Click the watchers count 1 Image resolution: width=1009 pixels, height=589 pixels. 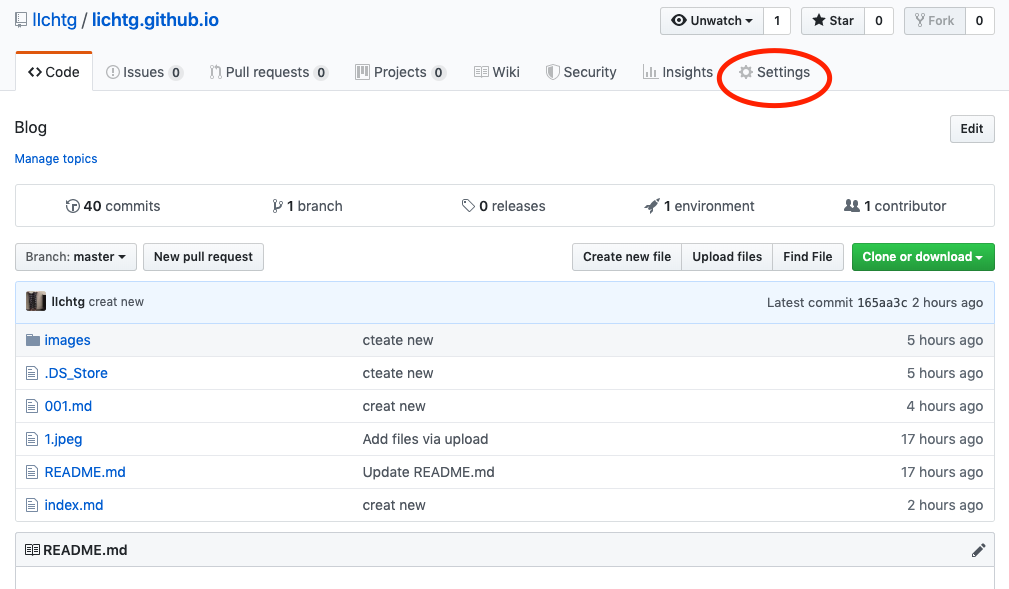click(777, 21)
